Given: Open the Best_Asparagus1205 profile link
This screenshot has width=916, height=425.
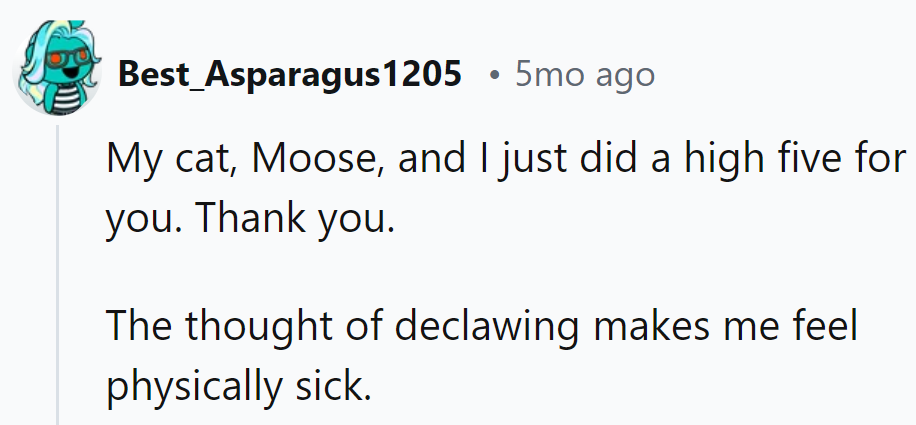Looking at the screenshot, I should click(x=290, y=74).
